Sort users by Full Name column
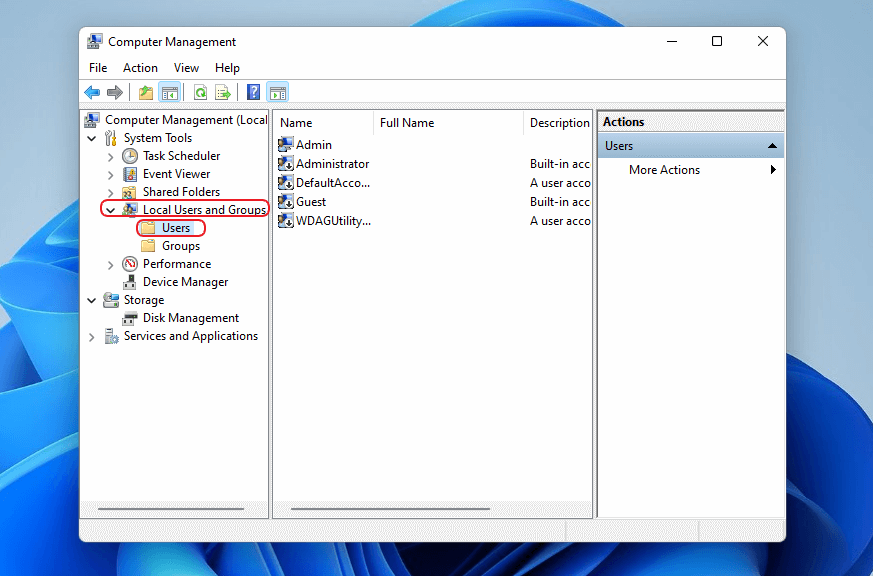873x576 pixels. pos(407,123)
